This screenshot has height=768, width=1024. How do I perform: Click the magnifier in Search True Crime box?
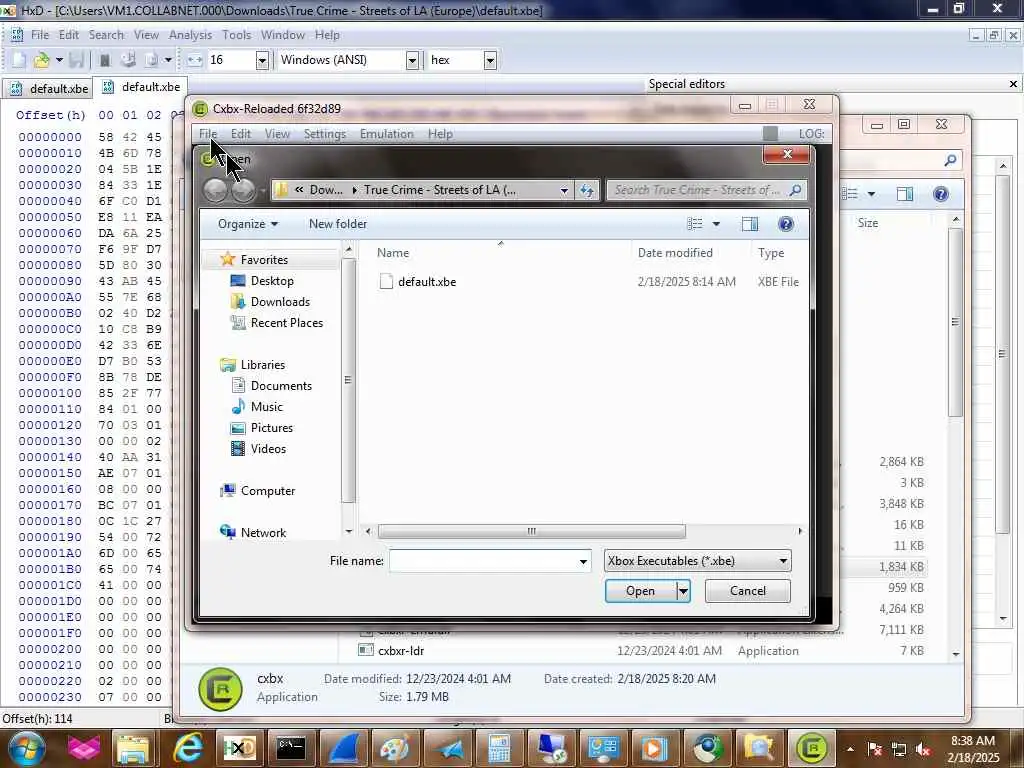click(x=795, y=190)
